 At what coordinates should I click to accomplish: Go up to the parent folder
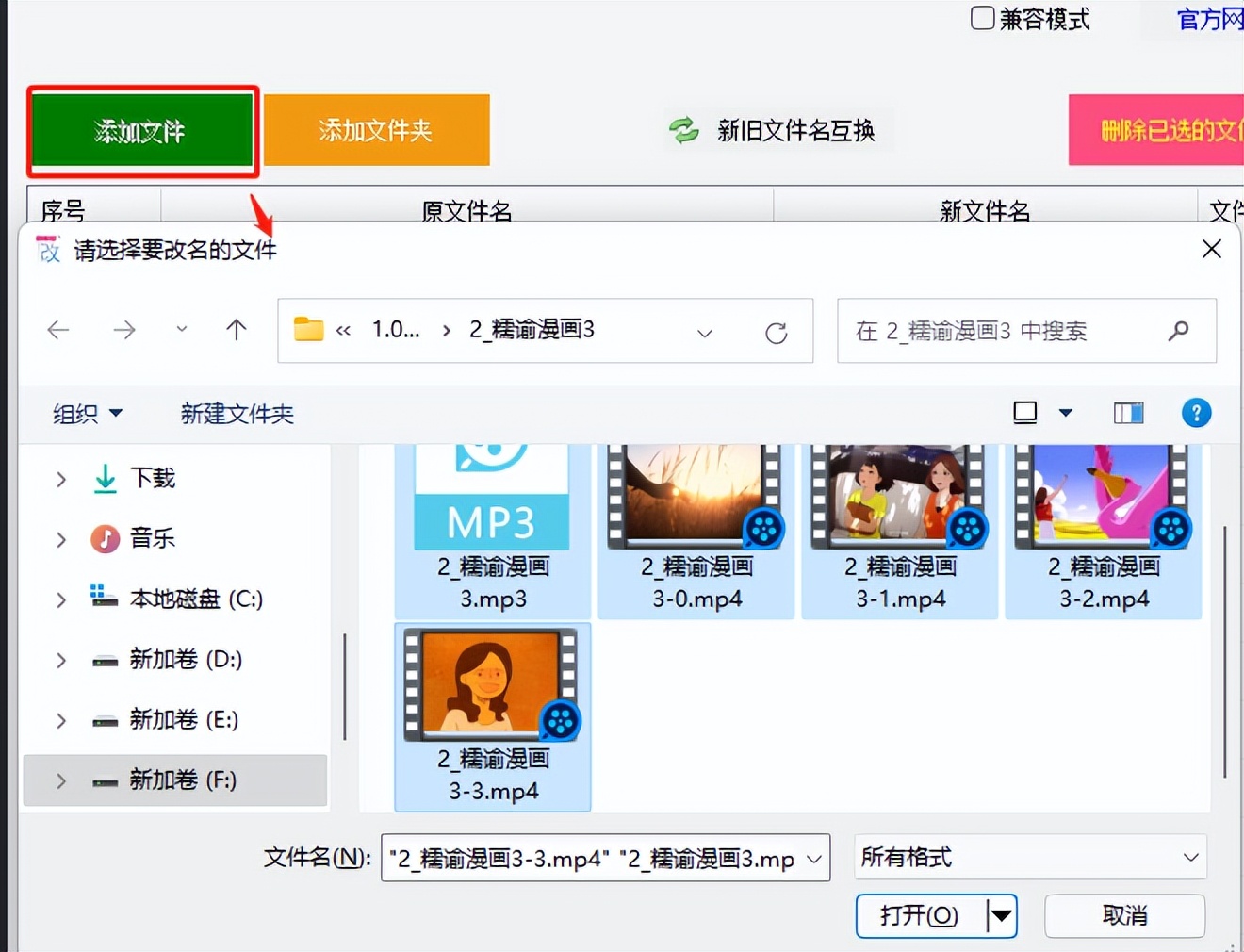237,330
